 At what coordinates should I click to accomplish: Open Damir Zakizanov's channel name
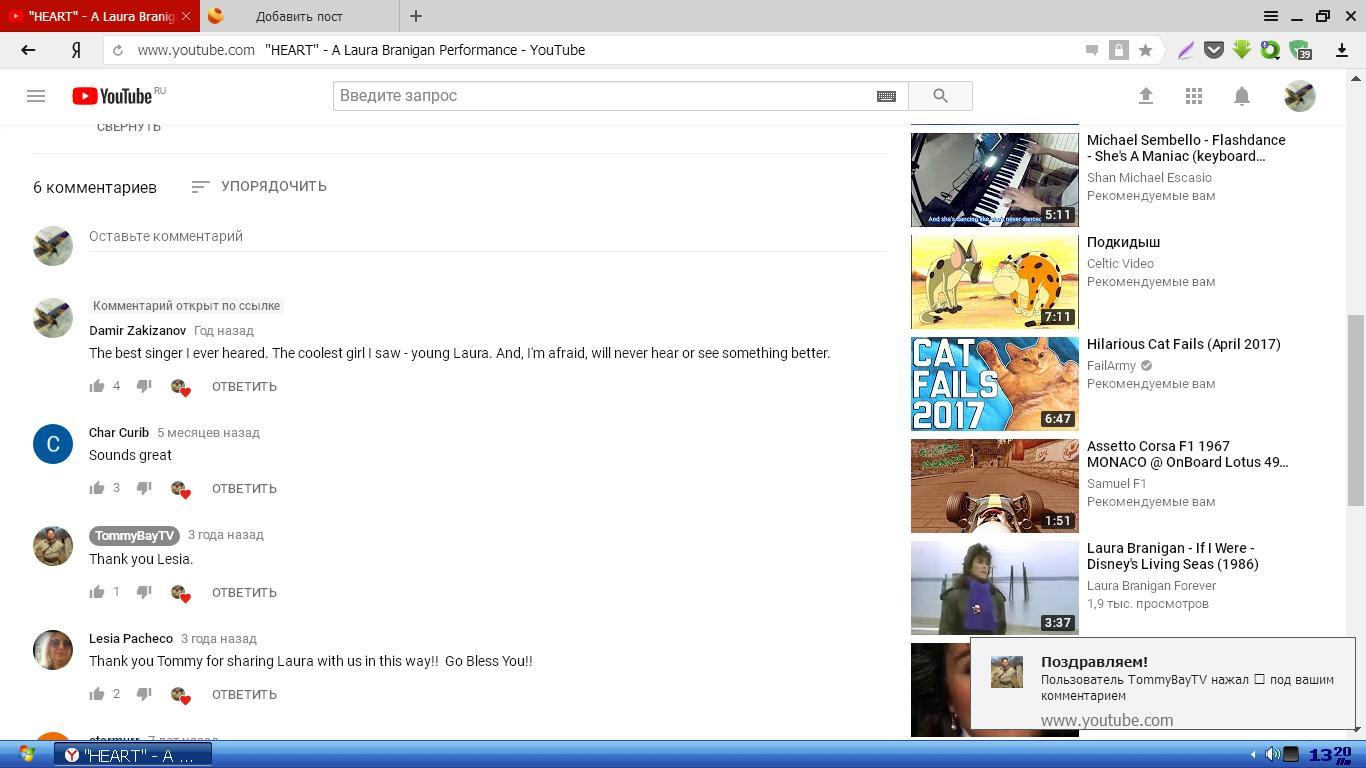pos(137,330)
